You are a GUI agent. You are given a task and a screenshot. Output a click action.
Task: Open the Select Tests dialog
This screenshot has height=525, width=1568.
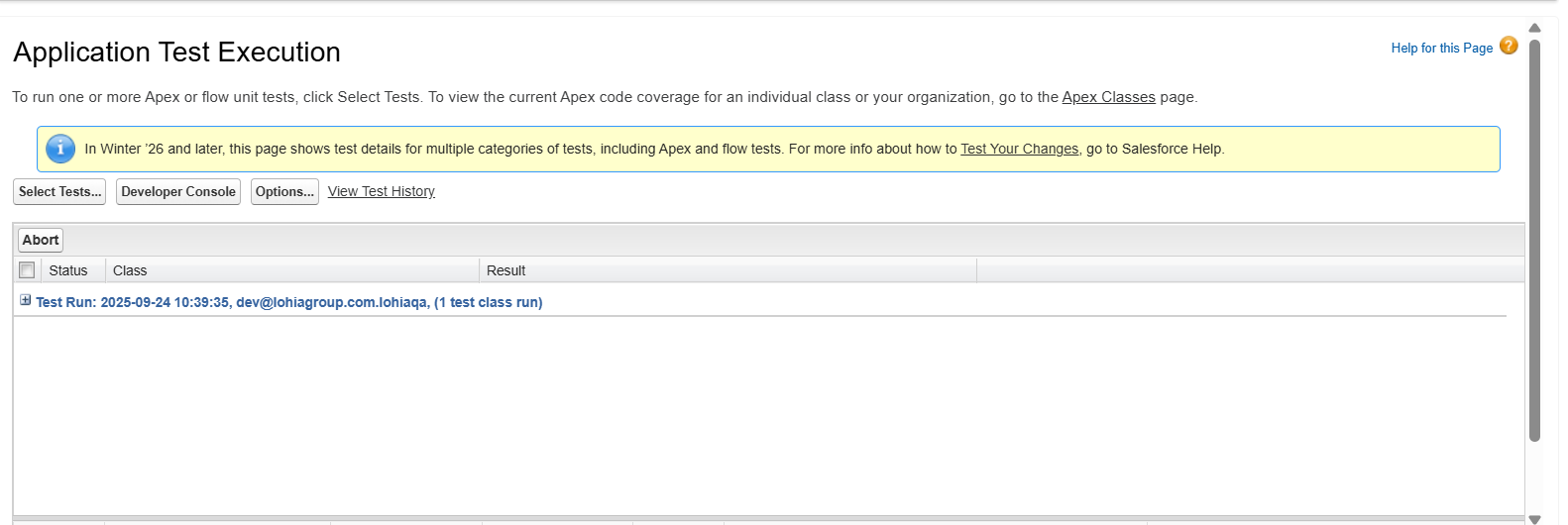pos(59,192)
